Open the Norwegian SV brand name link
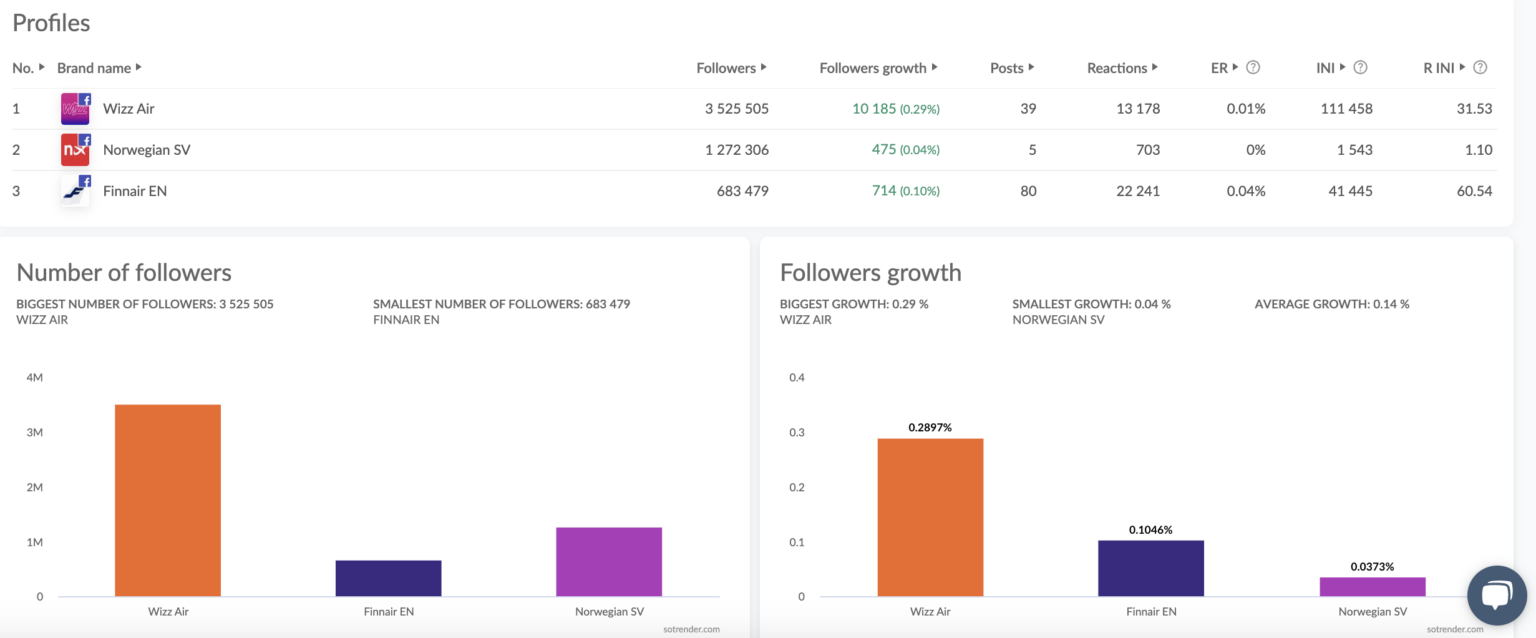Viewport: 1536px width, 638px height. (x=146, y=150)
